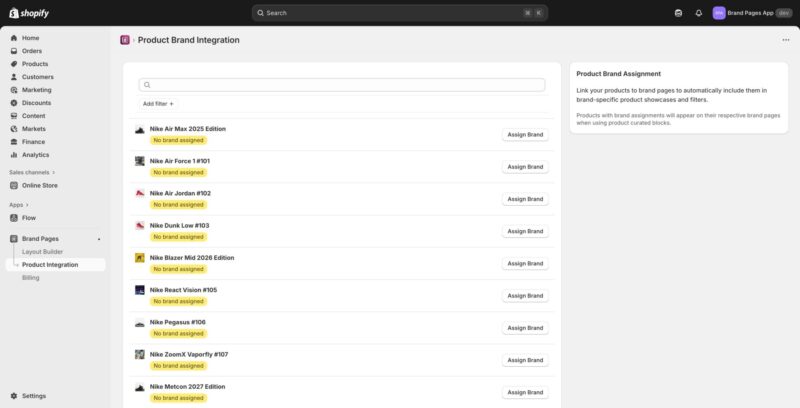Open the Discounts section
The width and height of the screenshot is (800, 408).
pos(36,102)
